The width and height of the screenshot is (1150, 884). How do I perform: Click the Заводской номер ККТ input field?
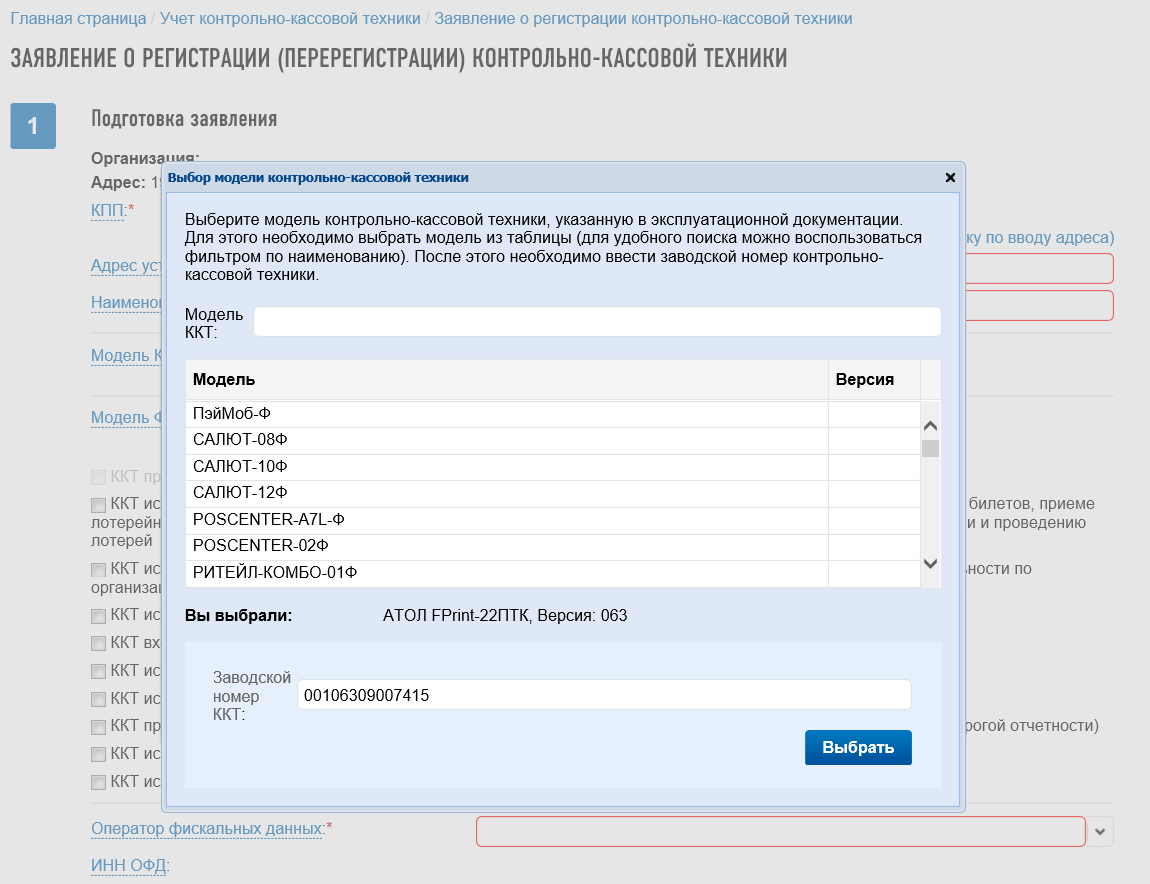point(604,695)
